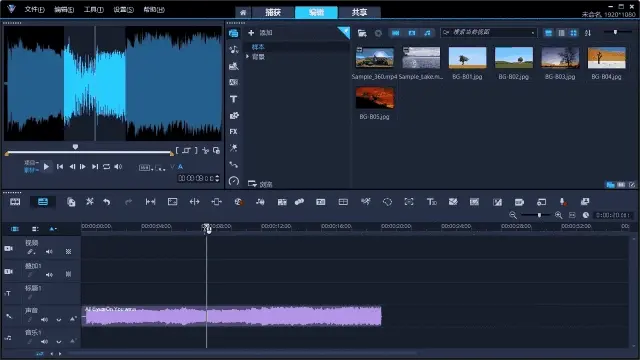Toggle show audio files filter in library
This screenshot has width=640, height=360.
[427, 33]
